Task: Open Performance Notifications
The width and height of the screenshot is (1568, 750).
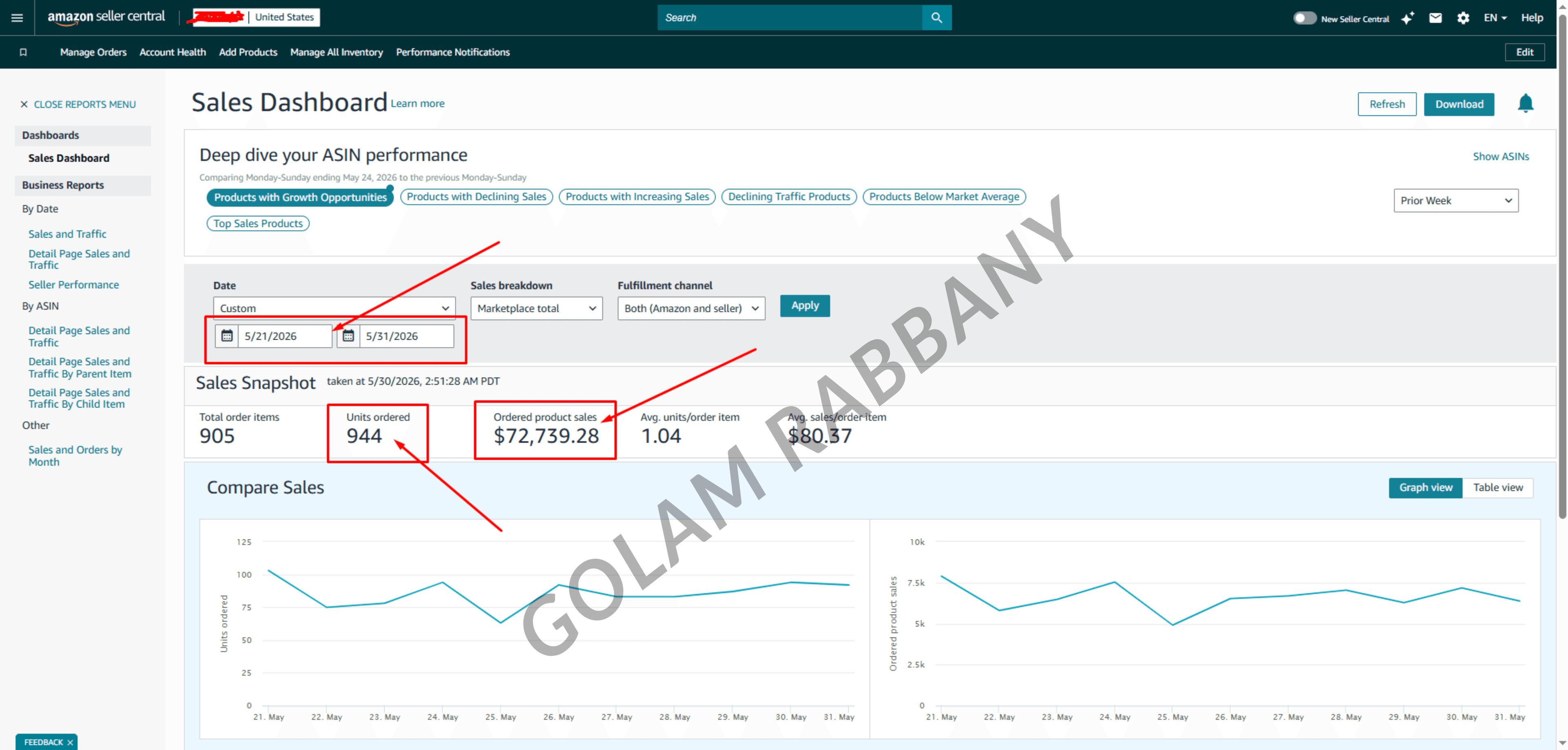Action: coord(453,52)
